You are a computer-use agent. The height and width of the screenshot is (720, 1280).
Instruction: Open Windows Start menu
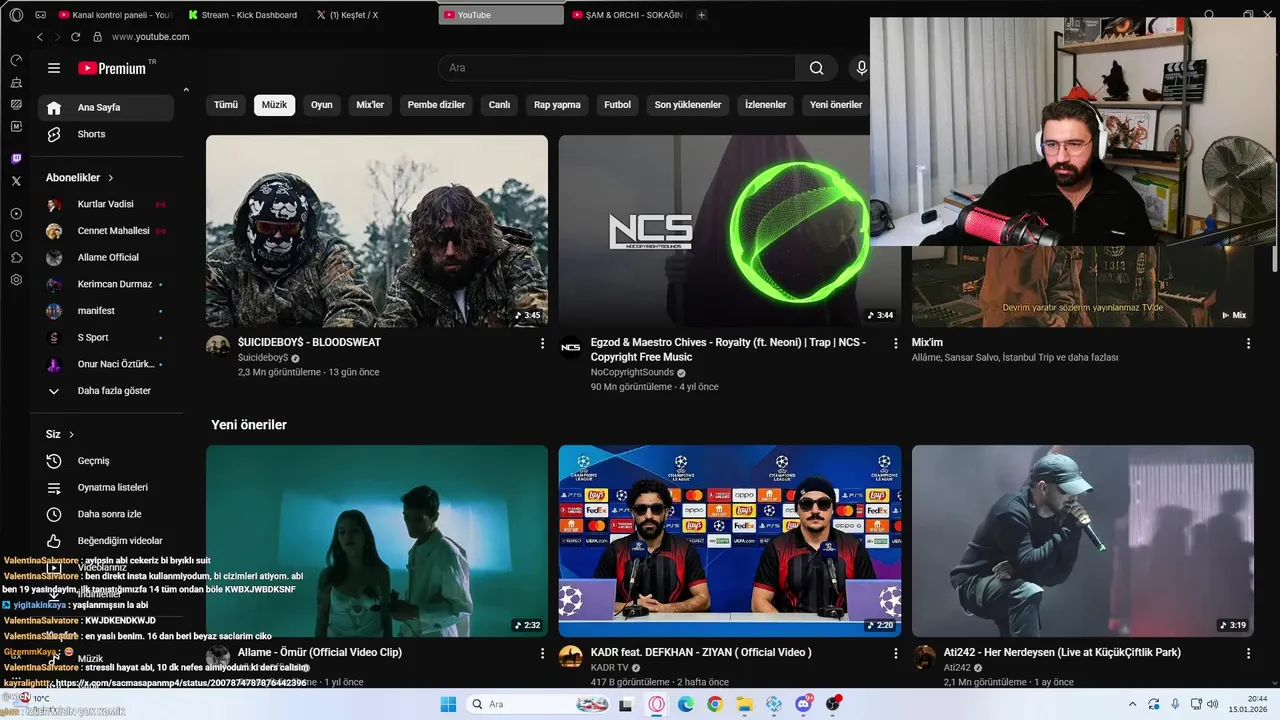click(447, 704)
